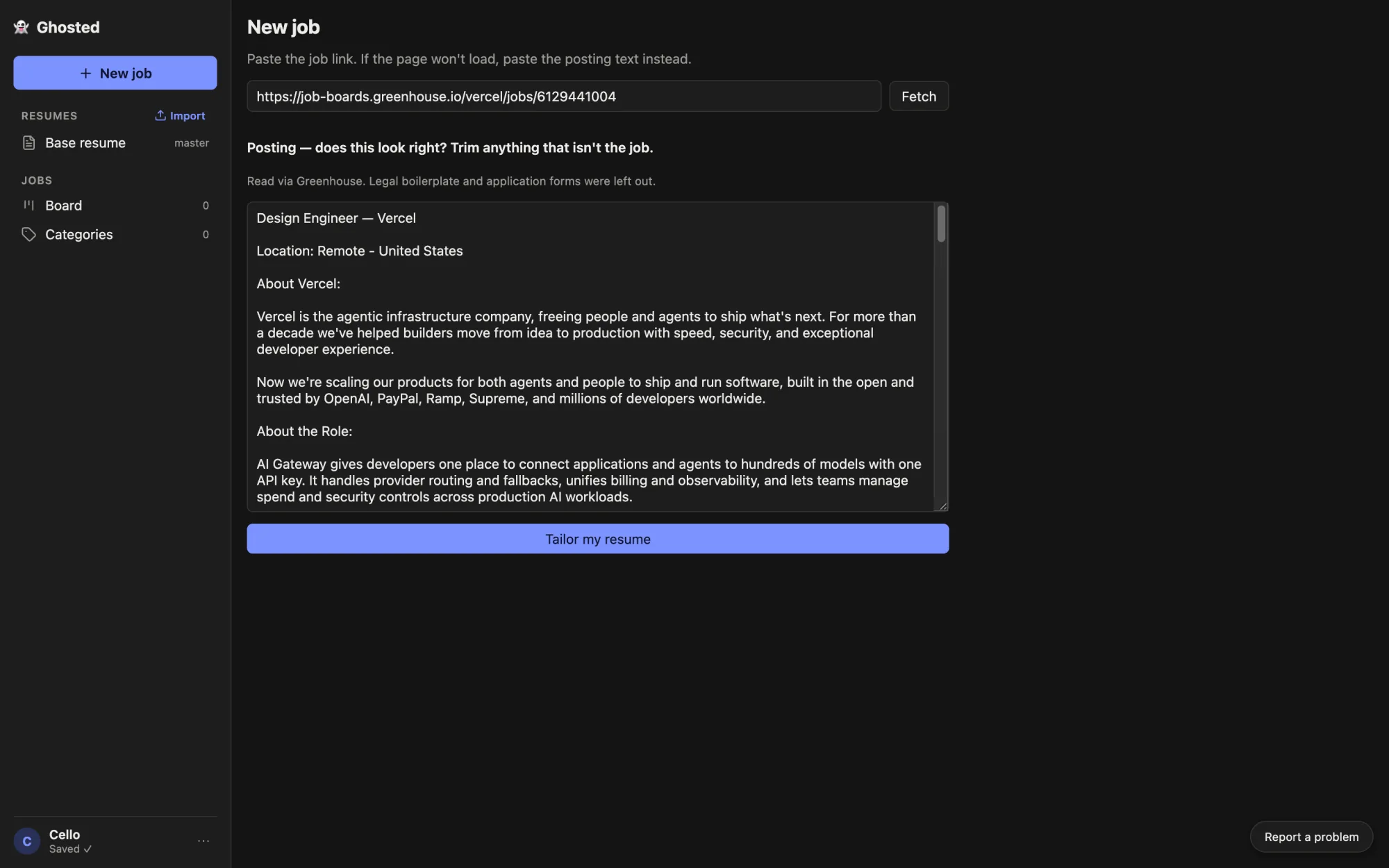The width and height of the screenshot is (1389, 868).
Task: Click the 'Read via Greenhouse' note
Action: [x=451, y=181]
